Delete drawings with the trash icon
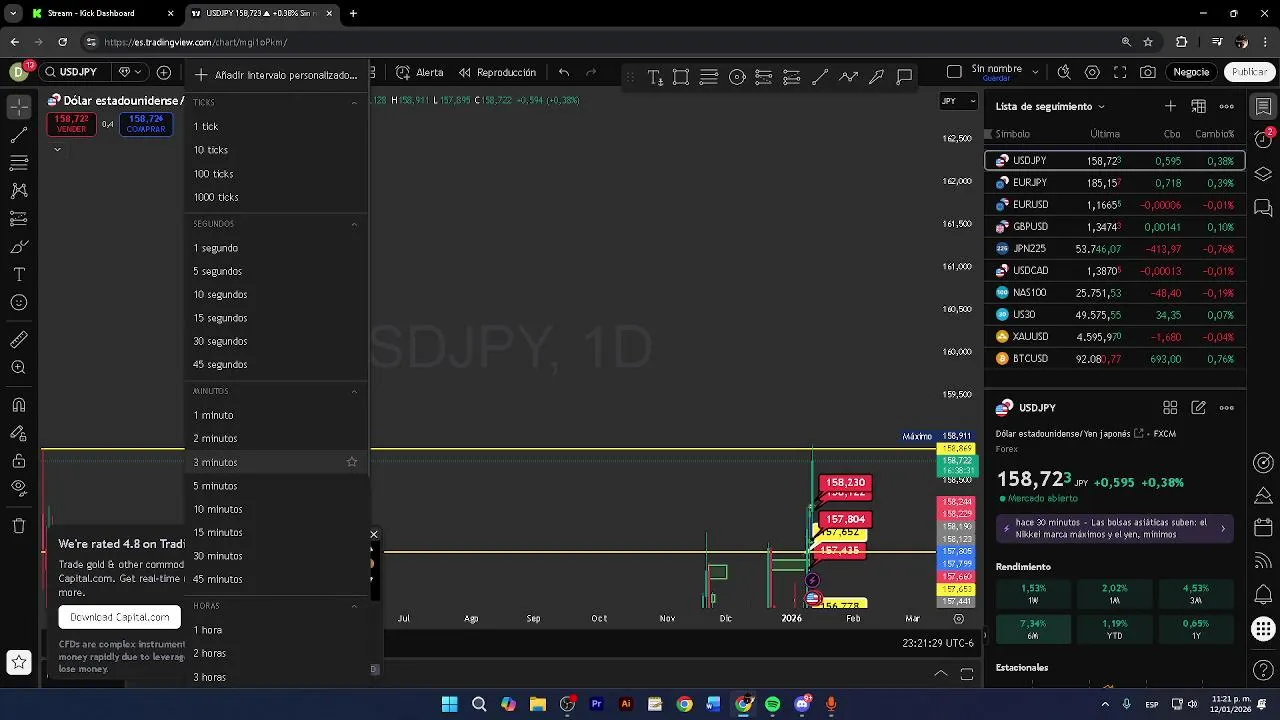The width and height of the screenshot is (1280, 720). pyautogui.click(x=19, y=526)
